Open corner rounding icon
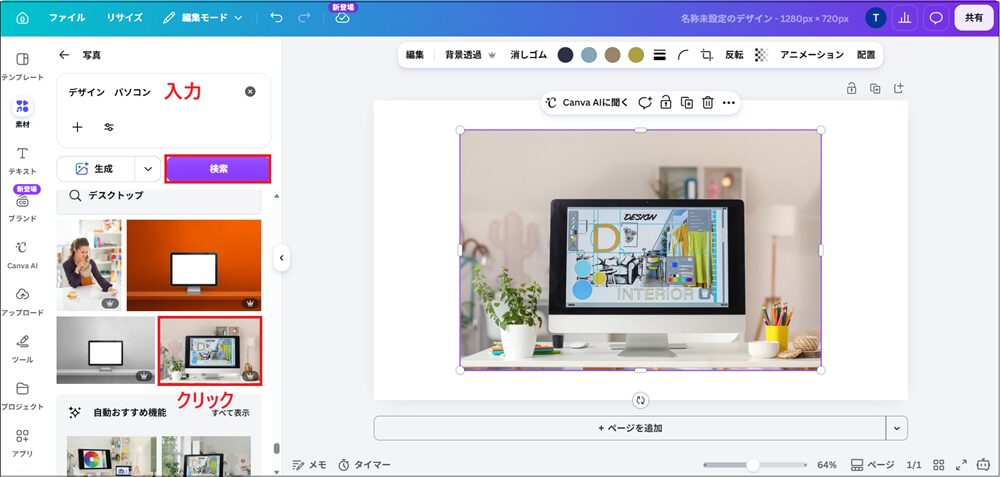The width and height of the screenshot is (1000, 477). click(683, 55)
